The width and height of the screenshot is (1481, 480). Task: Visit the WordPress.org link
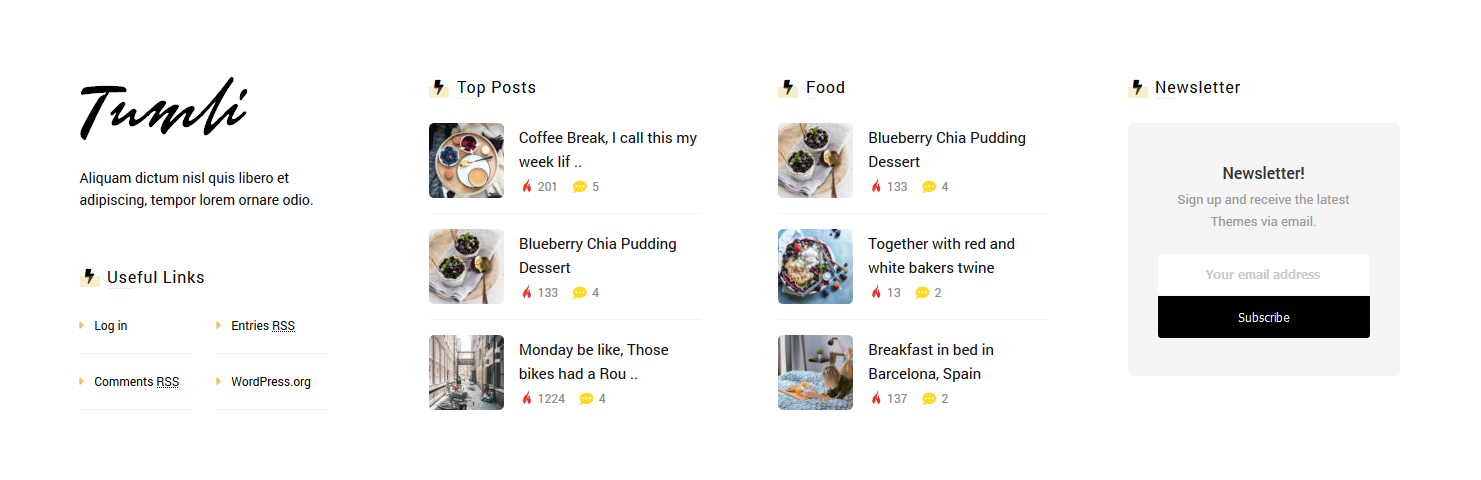tap(270, 382)
